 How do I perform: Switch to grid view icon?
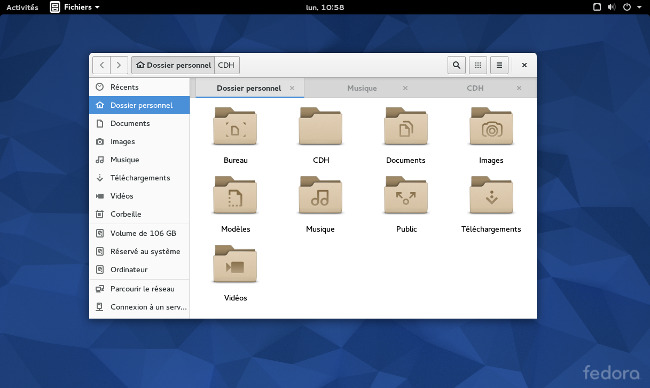(x=478, y=65)
